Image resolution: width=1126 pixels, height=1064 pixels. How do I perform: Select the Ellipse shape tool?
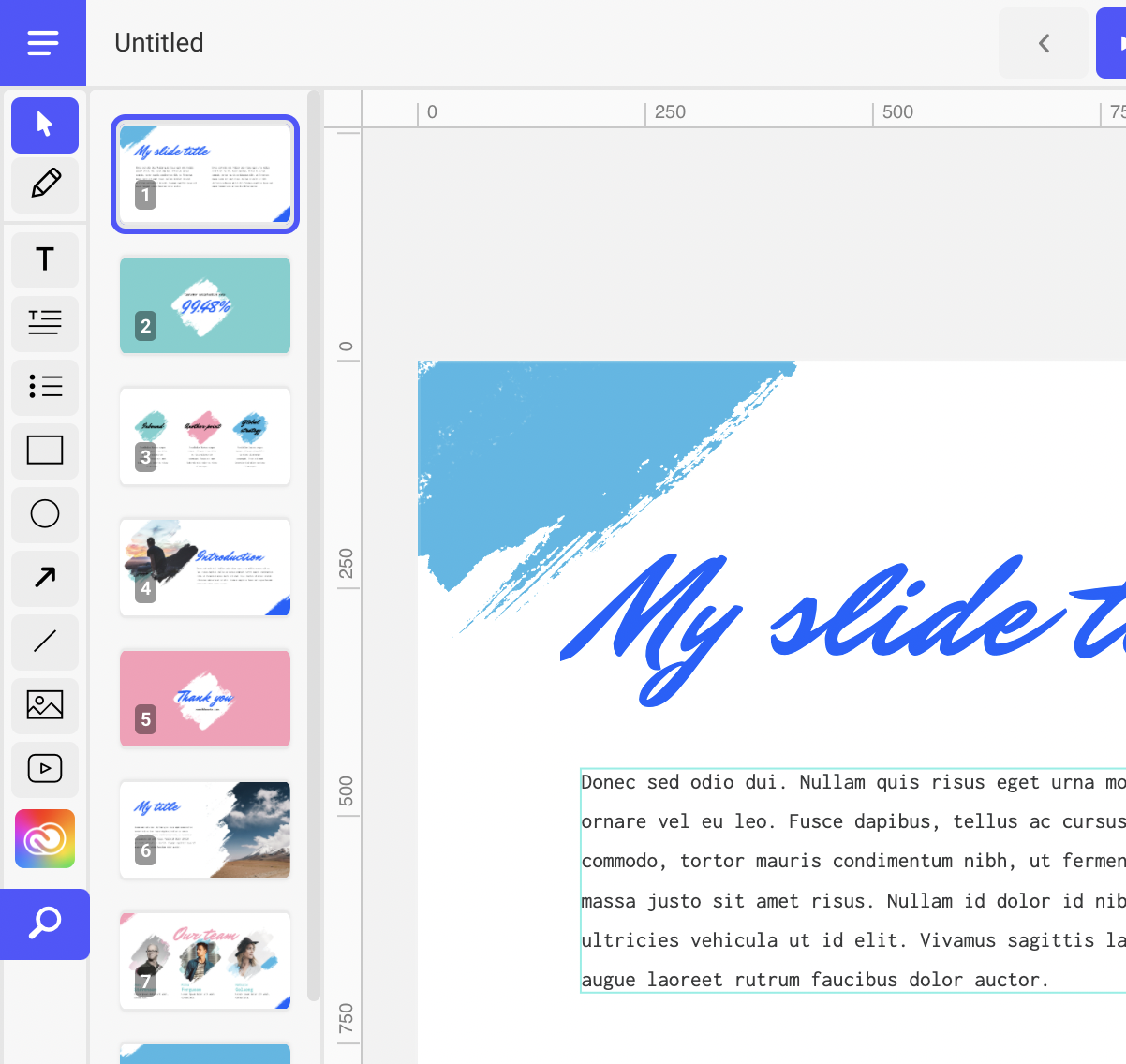45,514
